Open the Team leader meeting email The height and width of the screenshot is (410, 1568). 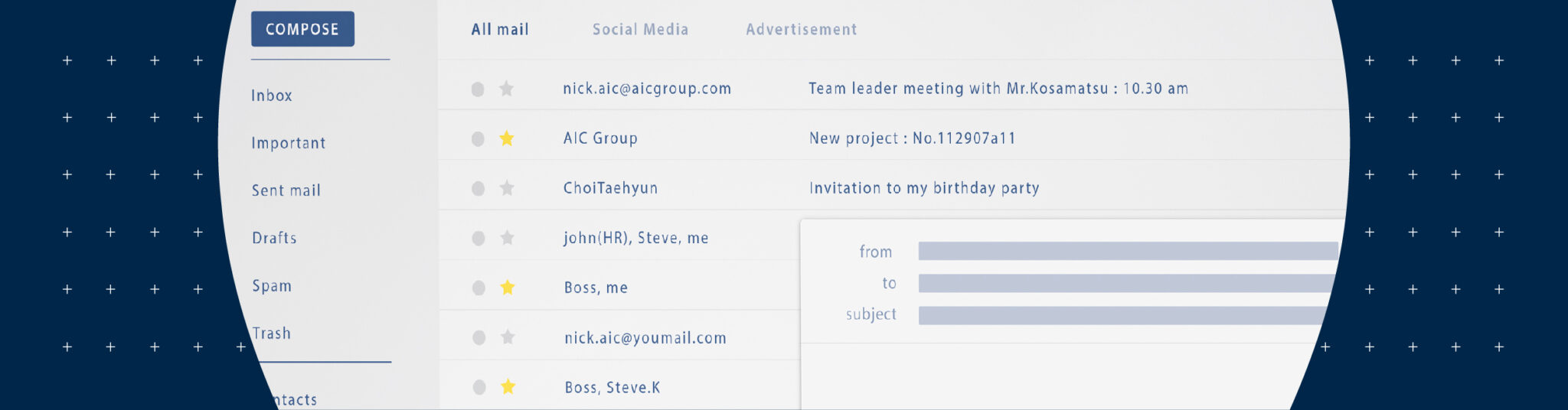(998, 89)
